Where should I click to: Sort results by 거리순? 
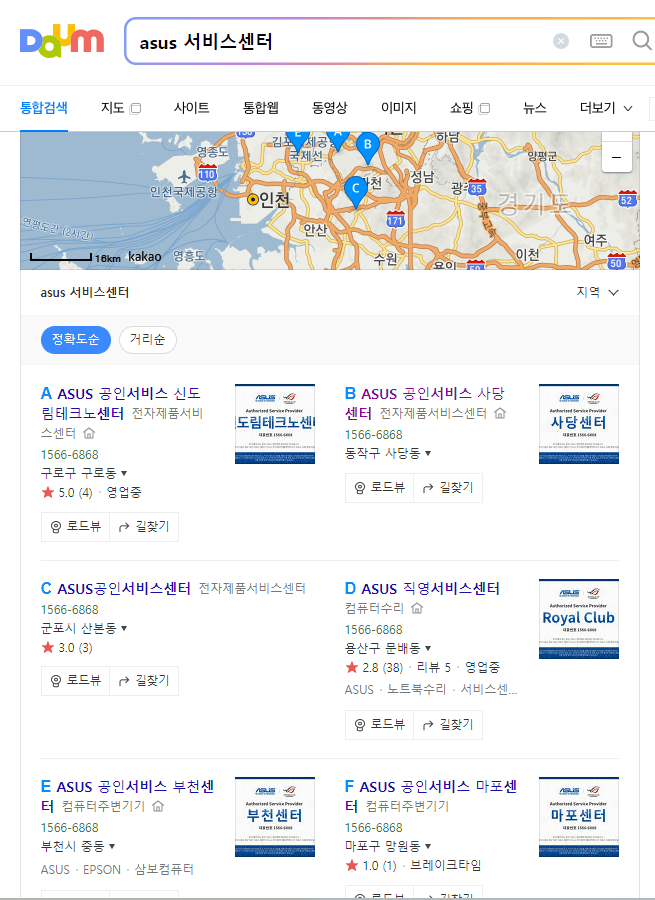pyautogui.click(x=148, y=340)
